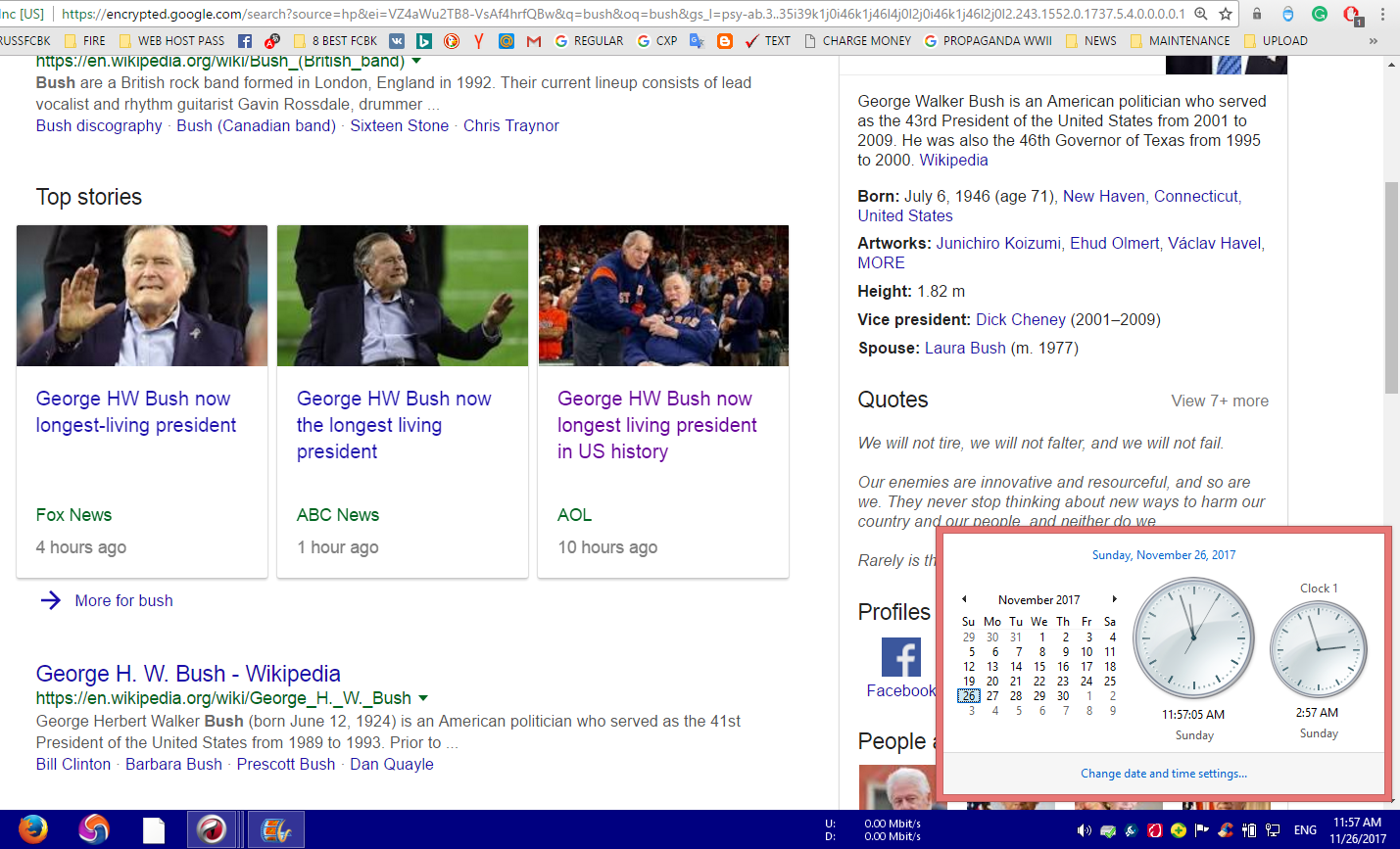Open the AOL story thumbnail image
1400x849 pixels.
click(663, 296)
